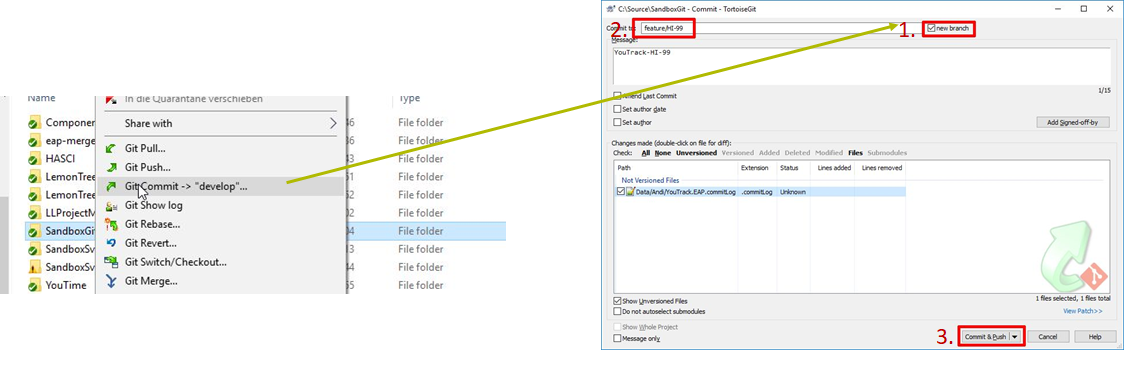Click the Help button
Viewport: 1124px width, 365px height.
click(1095, 336)
